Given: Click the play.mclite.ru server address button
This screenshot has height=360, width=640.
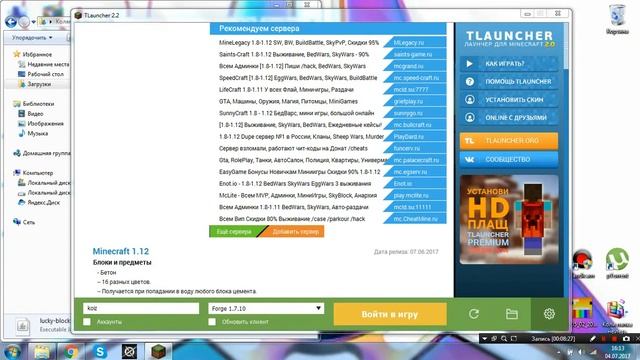Looking at the screenshot, I should pyautogui.click(x=416, y=195).
